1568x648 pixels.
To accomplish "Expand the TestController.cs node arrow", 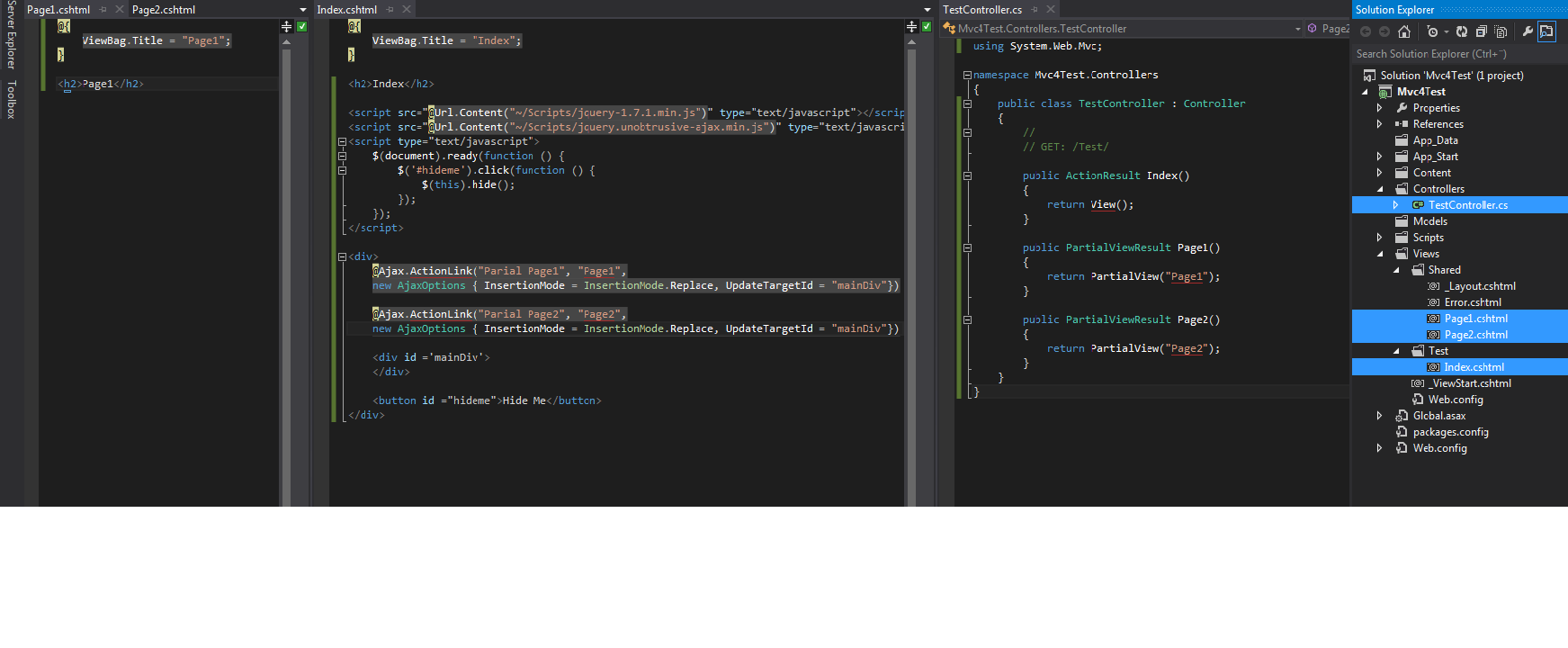I will tap(1396, 205).
